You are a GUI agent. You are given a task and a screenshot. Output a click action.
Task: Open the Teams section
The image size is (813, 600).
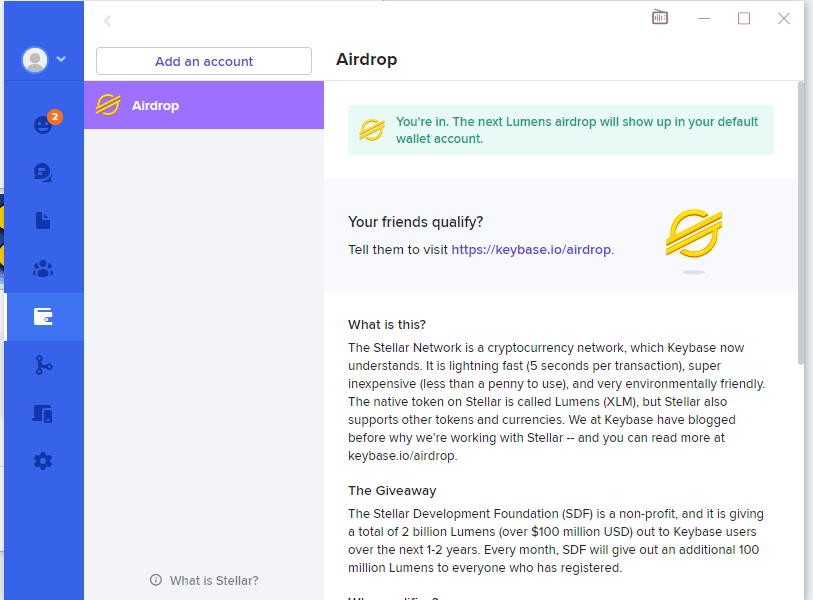43,269
